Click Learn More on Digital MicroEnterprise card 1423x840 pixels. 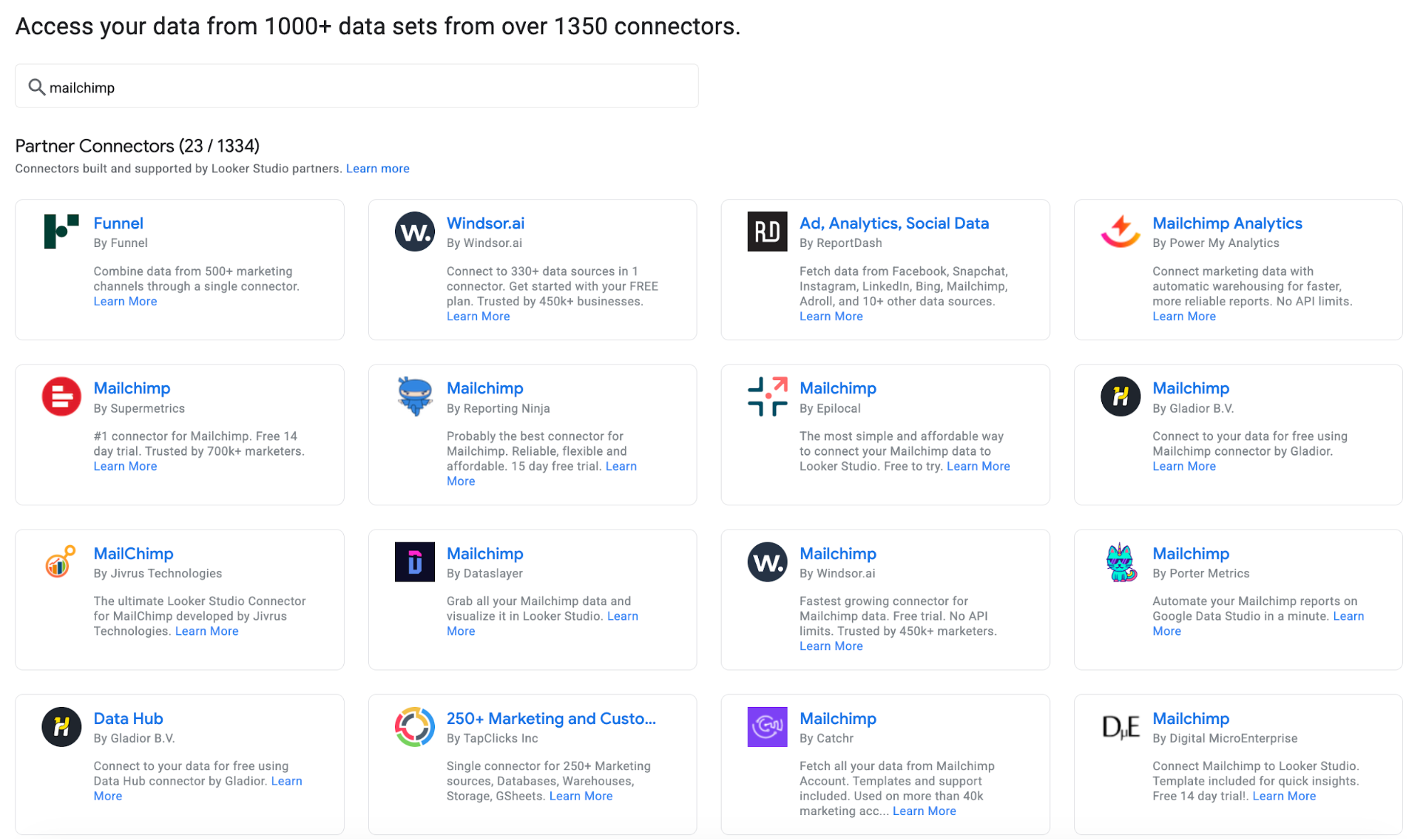(x=1284, y=796)
